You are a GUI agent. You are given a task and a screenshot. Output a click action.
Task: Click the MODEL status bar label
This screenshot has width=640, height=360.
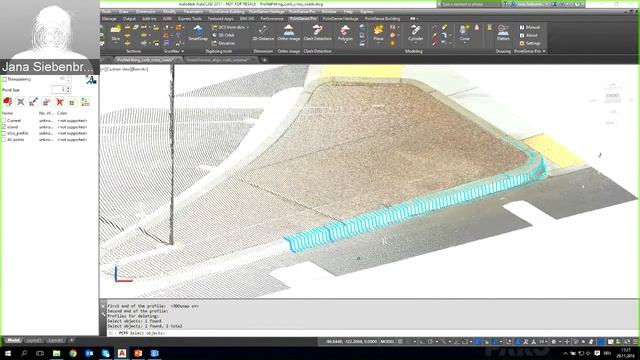click(387, 342)
